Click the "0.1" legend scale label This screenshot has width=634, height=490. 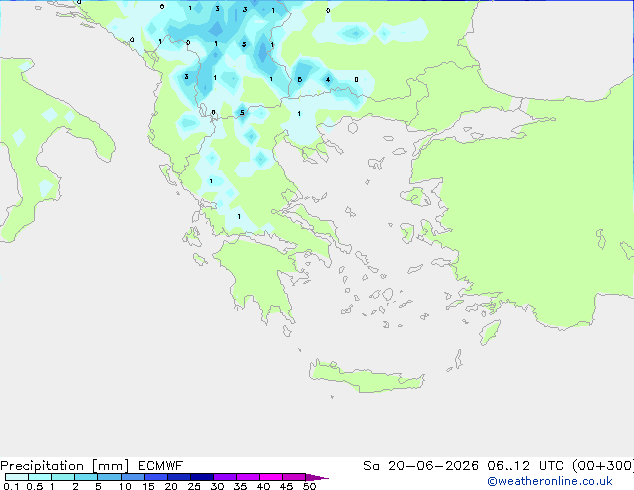click(11, 486)
